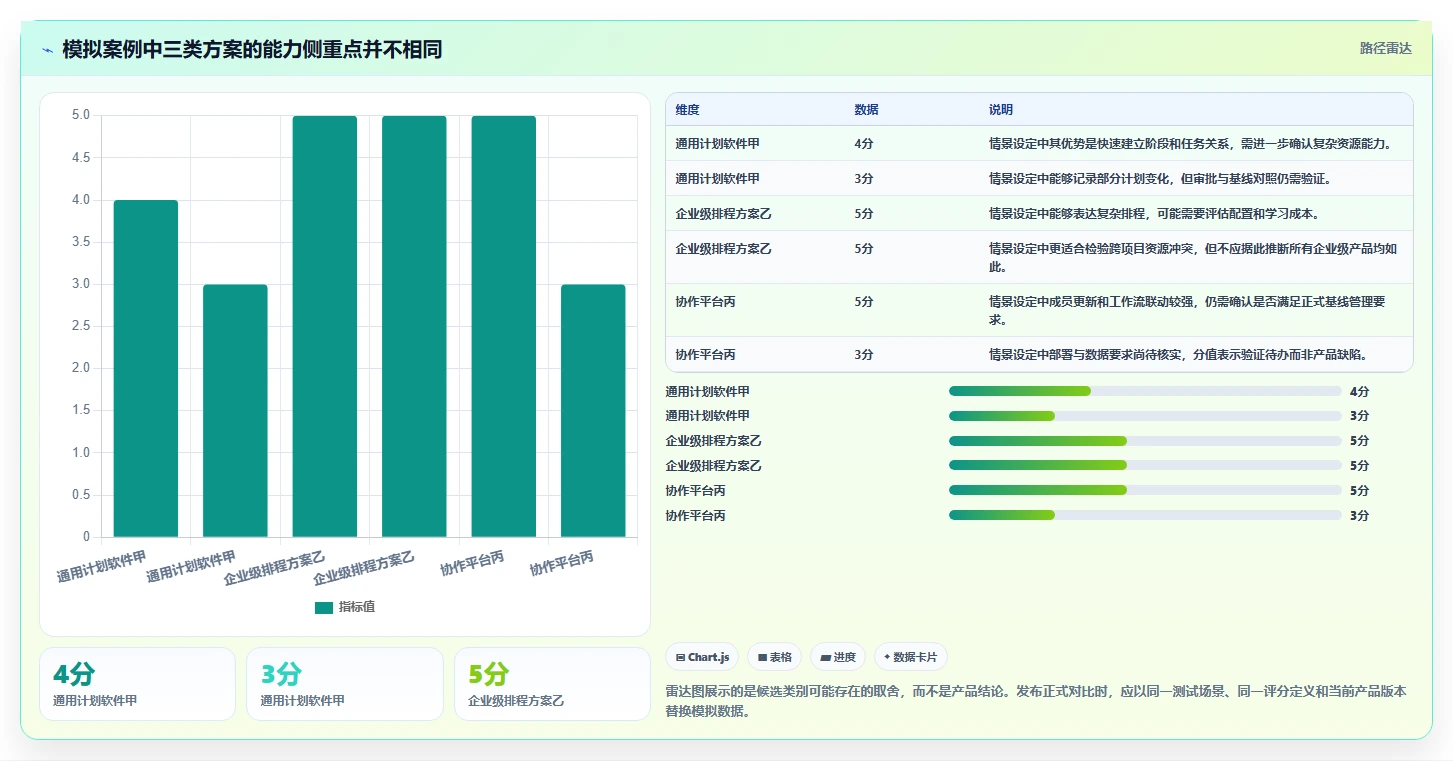Click table text 情景设定中其优势是快速建立阶段
The width and height of the screenshot is (1453, 761).
click(1081, 144)
